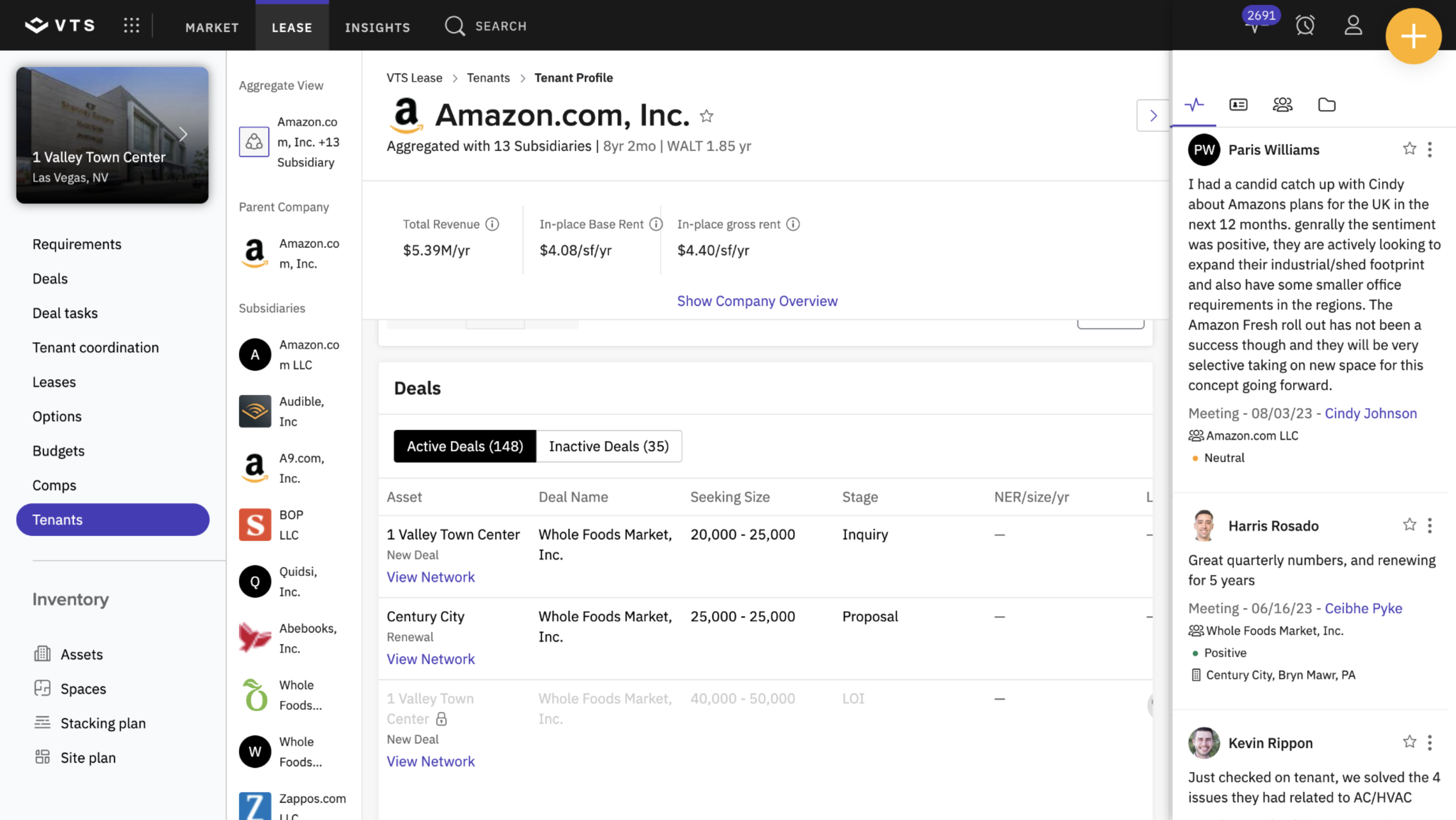
Task: Show In-place gross rent info icon
Action: (793, 225)
